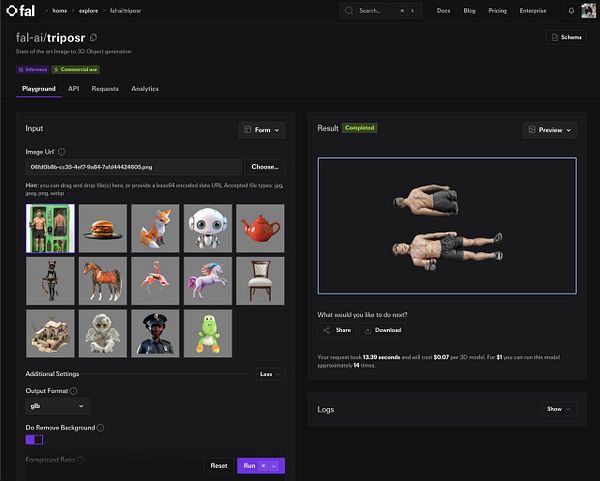
Task: Select the horse sample image
Action: pos(103,281)
